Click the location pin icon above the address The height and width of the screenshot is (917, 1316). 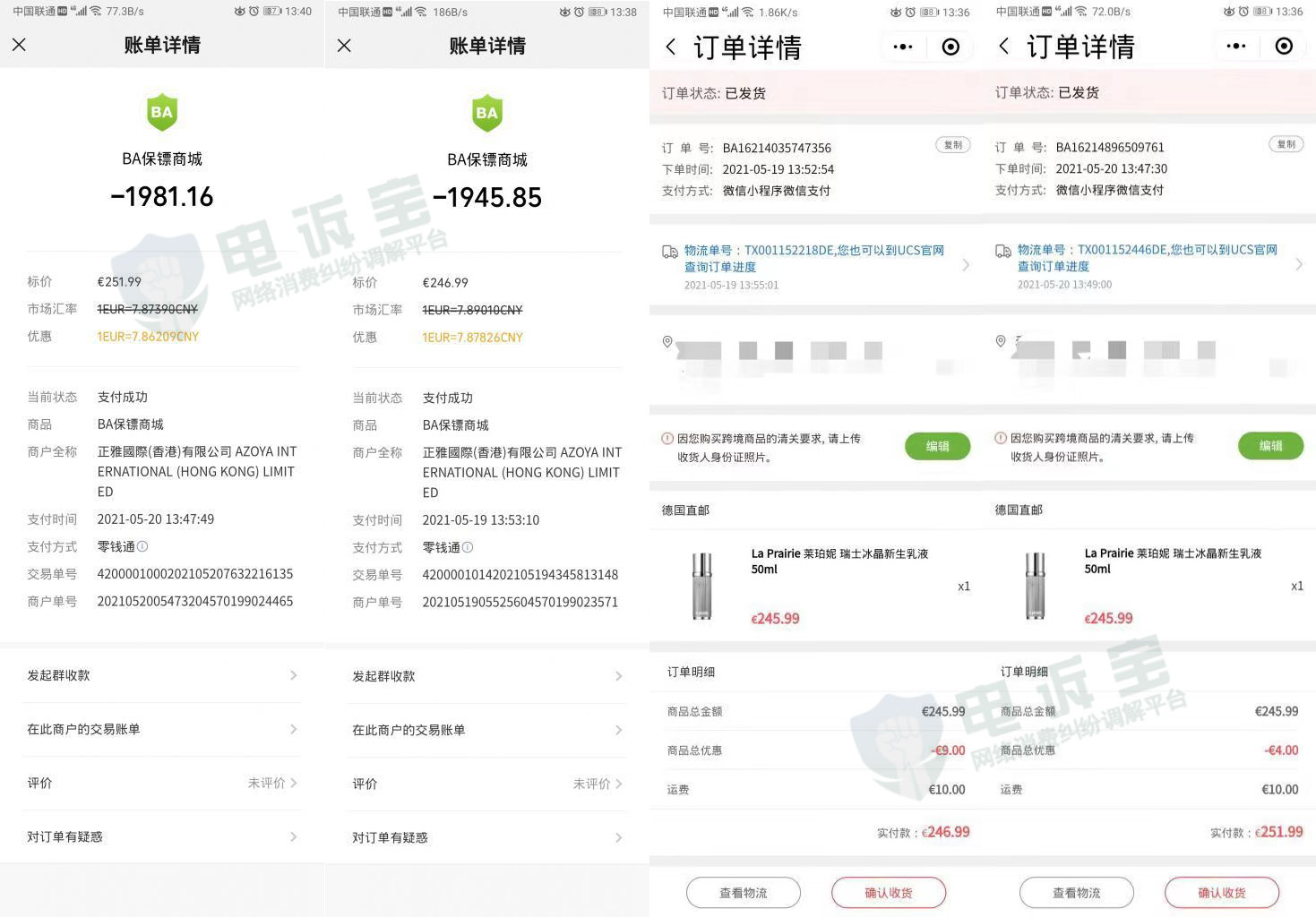(x=667, y=341)
